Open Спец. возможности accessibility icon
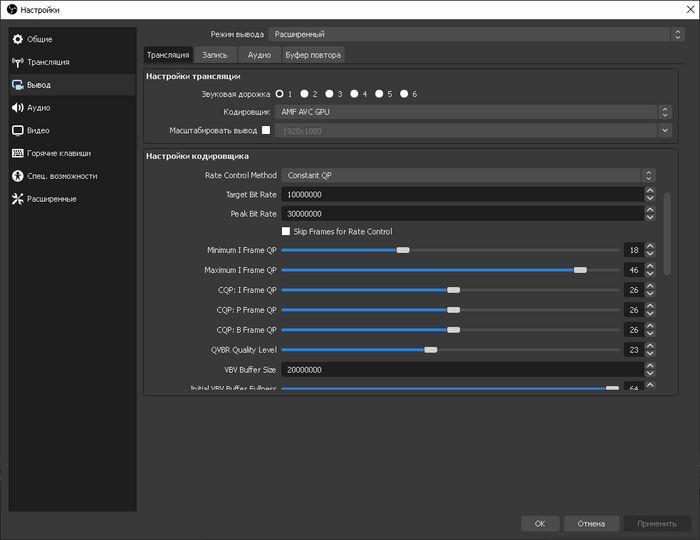Viewport: 700px width, 540px height. 18,176
